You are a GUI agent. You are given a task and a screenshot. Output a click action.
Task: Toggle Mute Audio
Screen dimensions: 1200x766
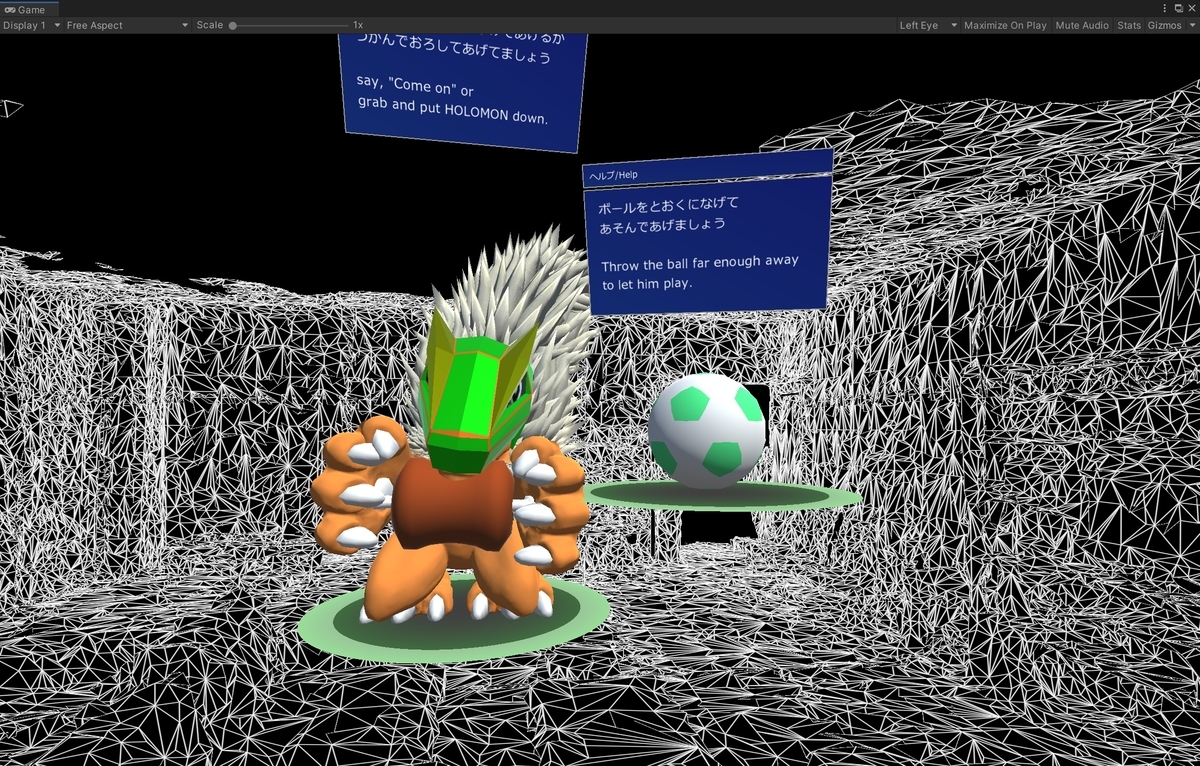[x=1082, y=25]
